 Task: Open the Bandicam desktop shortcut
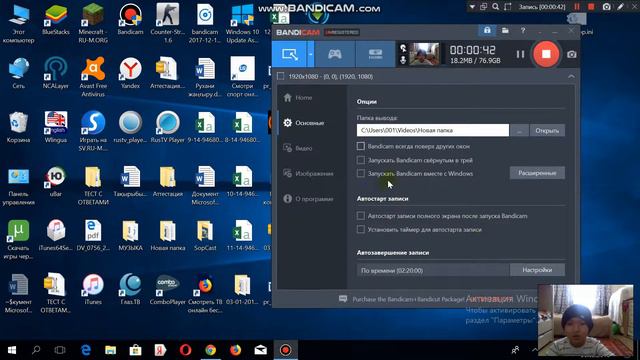point(130,19)
